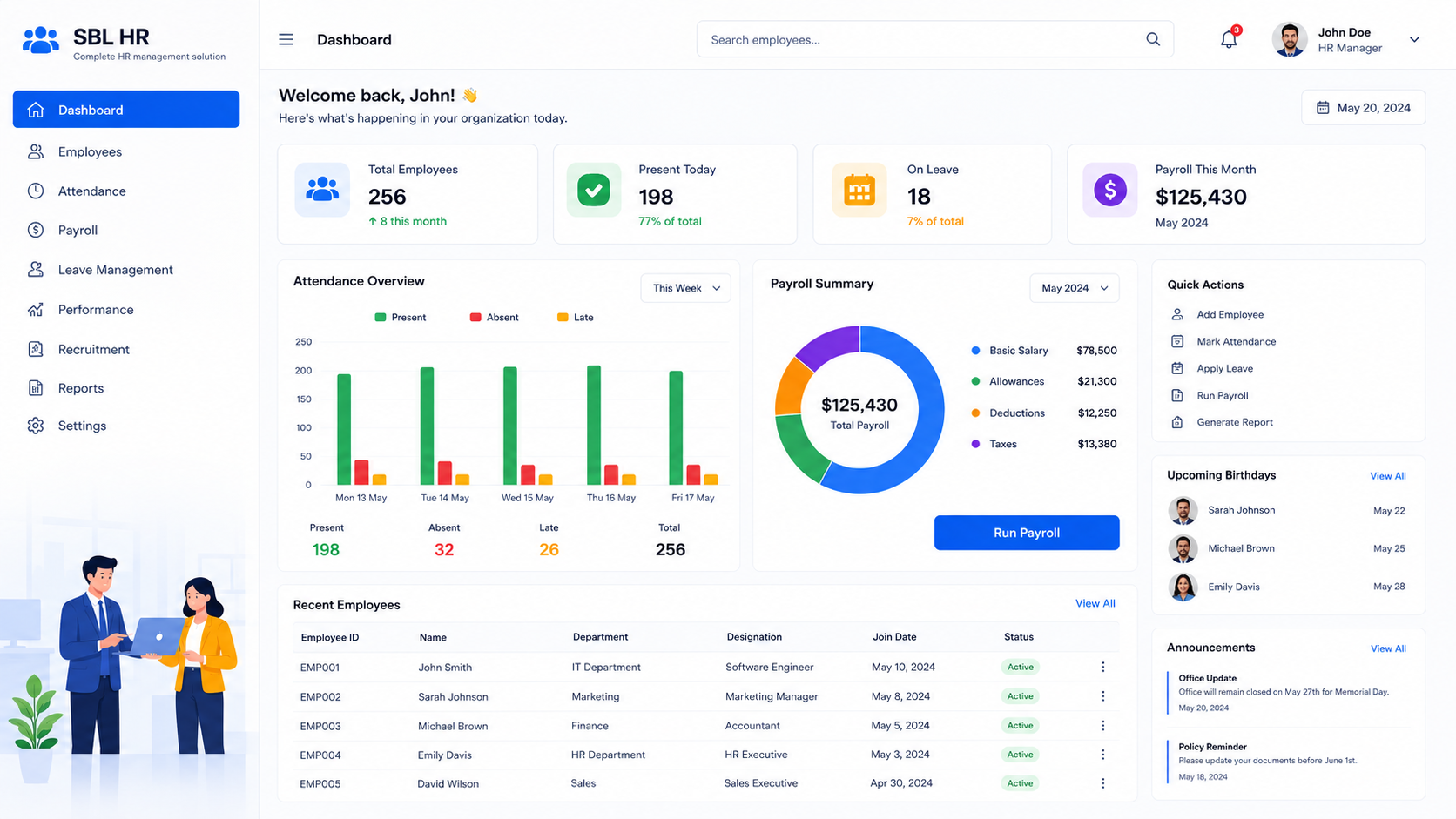
Task: Click the Payroll This Month dollar icon
Action: pyautogui.click(x=1109, y=190)
